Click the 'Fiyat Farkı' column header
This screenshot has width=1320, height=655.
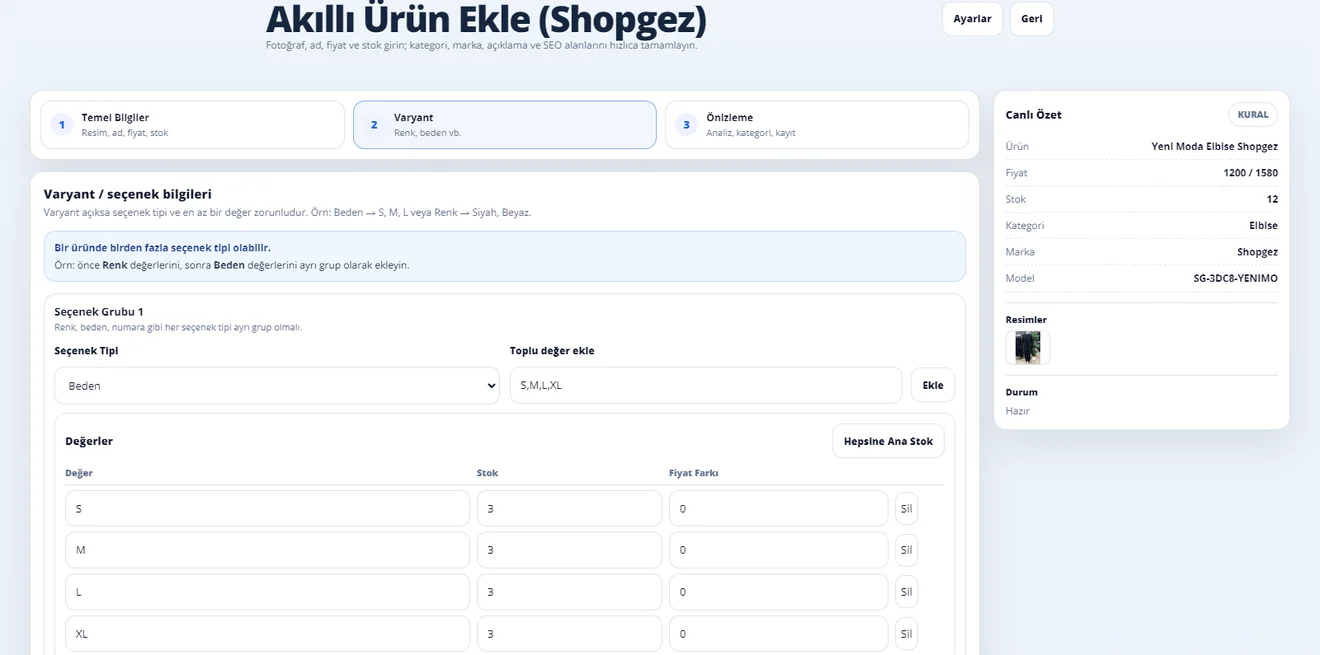694,473
